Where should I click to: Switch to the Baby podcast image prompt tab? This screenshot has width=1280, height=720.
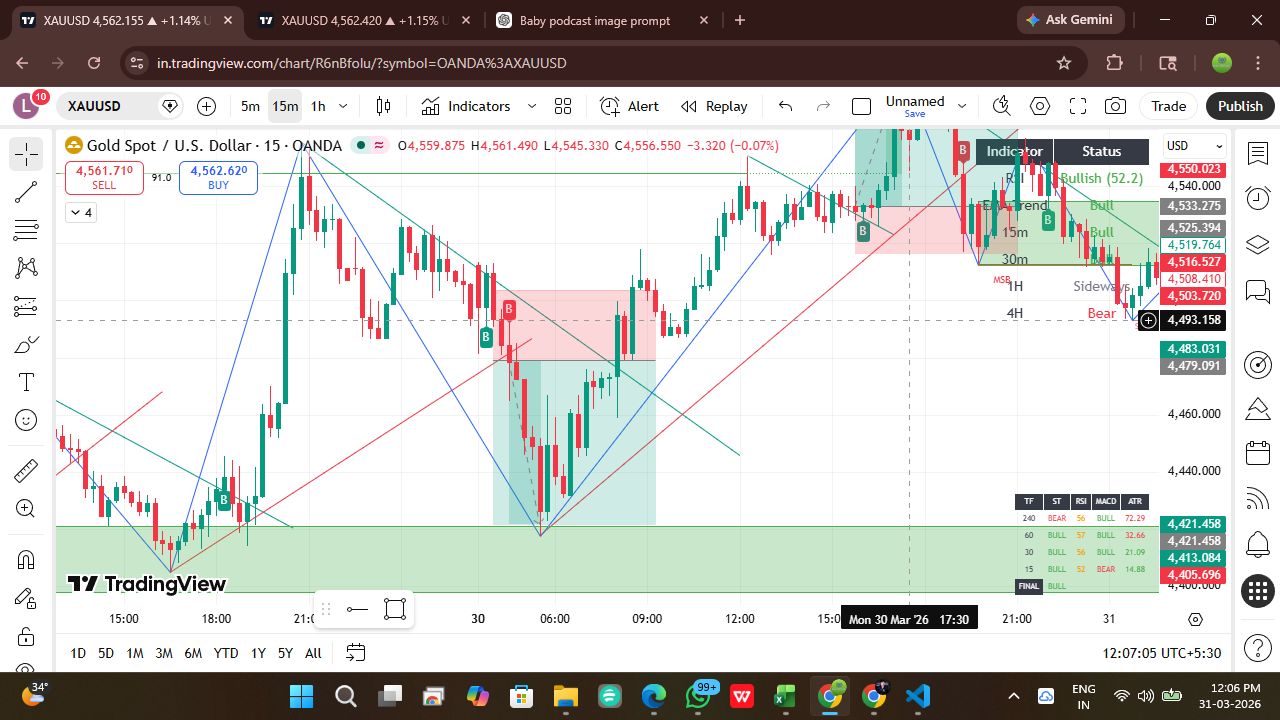[597, 20]
